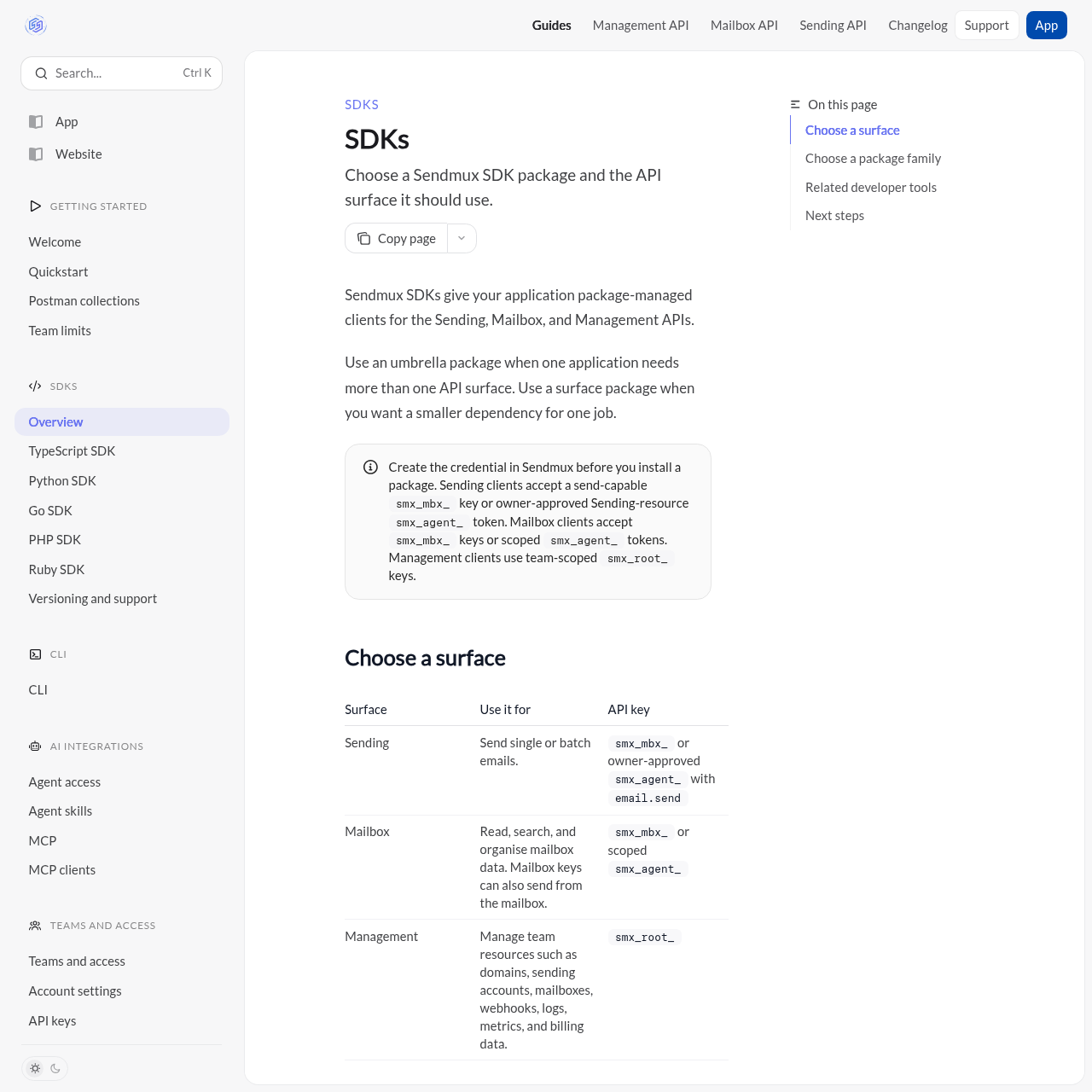1092x1092 pixels.
Task: Select the SDKs Overview item
Action: pos(121,421)
